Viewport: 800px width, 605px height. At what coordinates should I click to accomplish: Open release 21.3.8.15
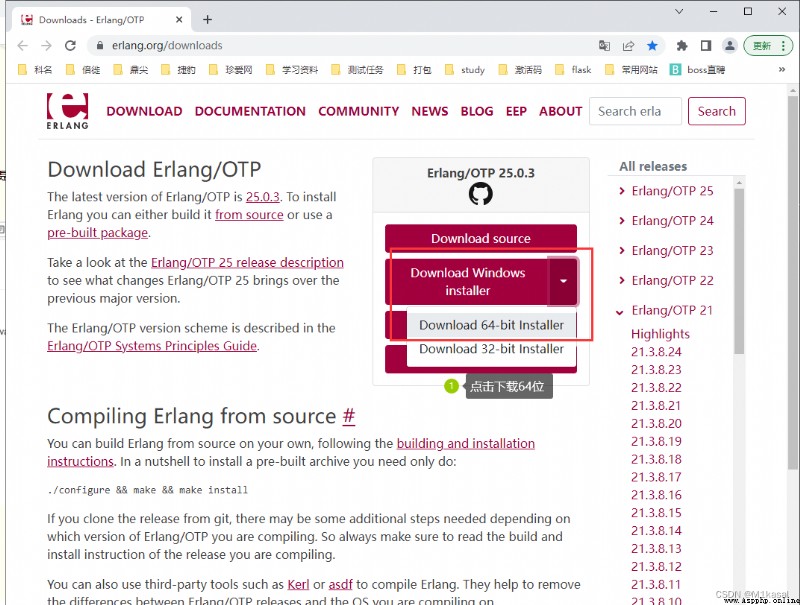[656, 513]
